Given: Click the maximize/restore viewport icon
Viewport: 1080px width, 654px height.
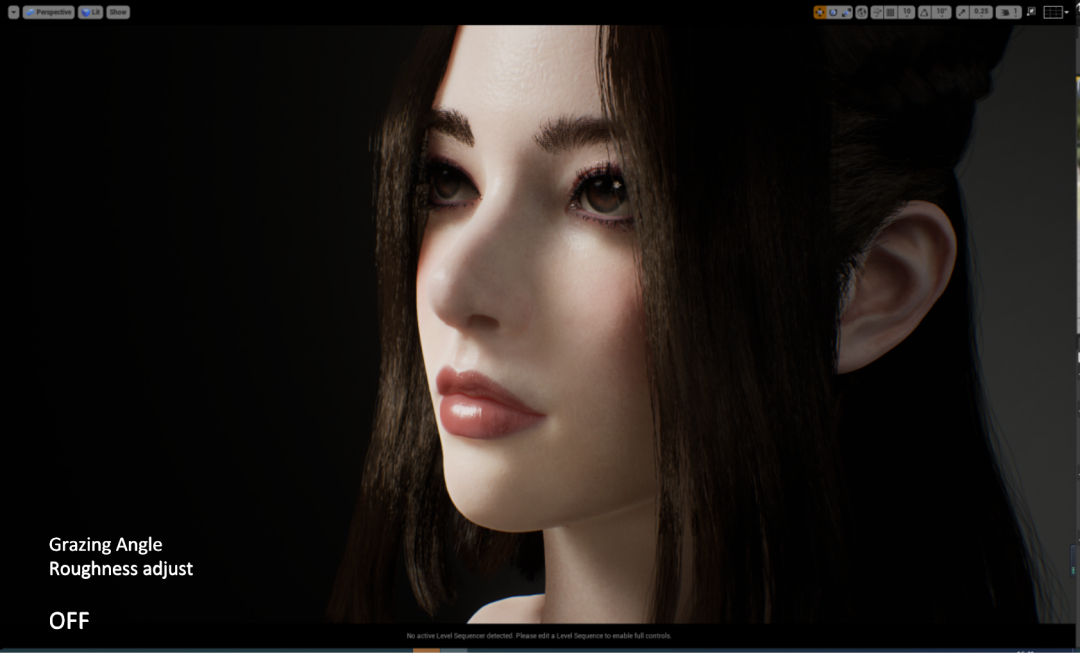Looking at the screenshot, I should pos(1031,12).
